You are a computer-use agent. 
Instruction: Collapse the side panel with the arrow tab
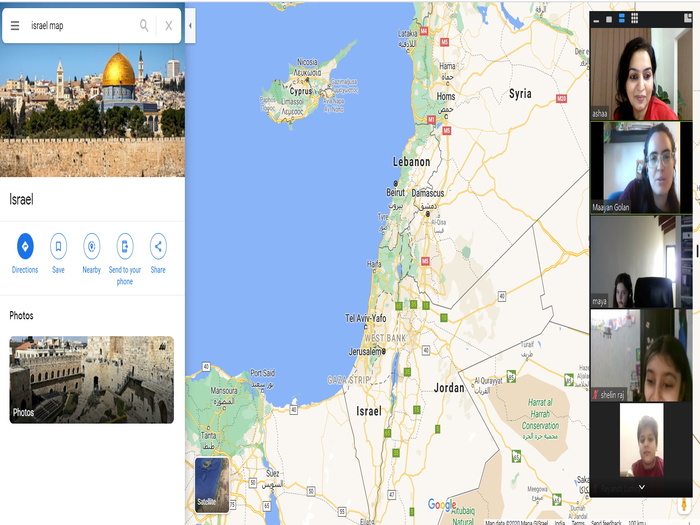pos(190,25)
